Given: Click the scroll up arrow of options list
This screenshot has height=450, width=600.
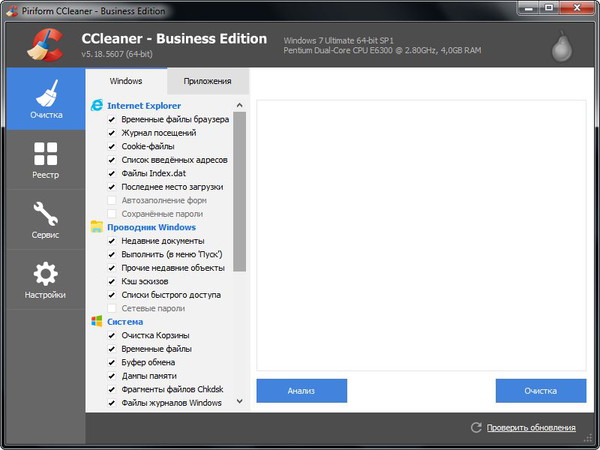Looking at the screenshot, I should [x=240, y=105].
